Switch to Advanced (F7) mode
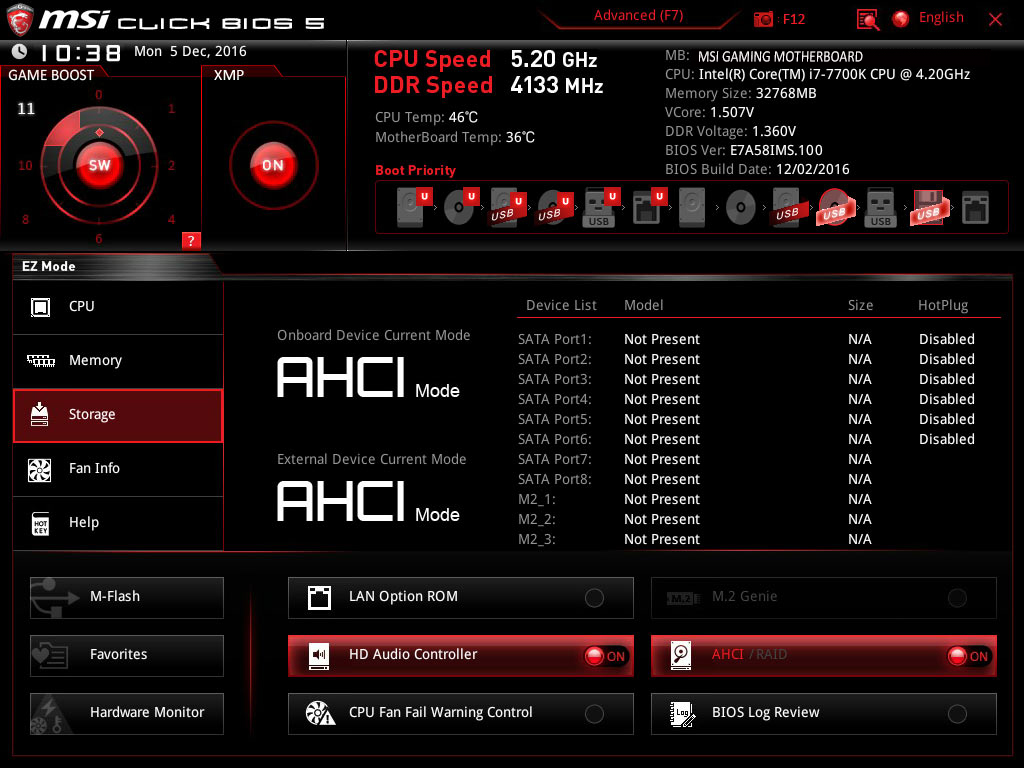Viewport: 1024px width, 768px height. (x=638, y=16)
